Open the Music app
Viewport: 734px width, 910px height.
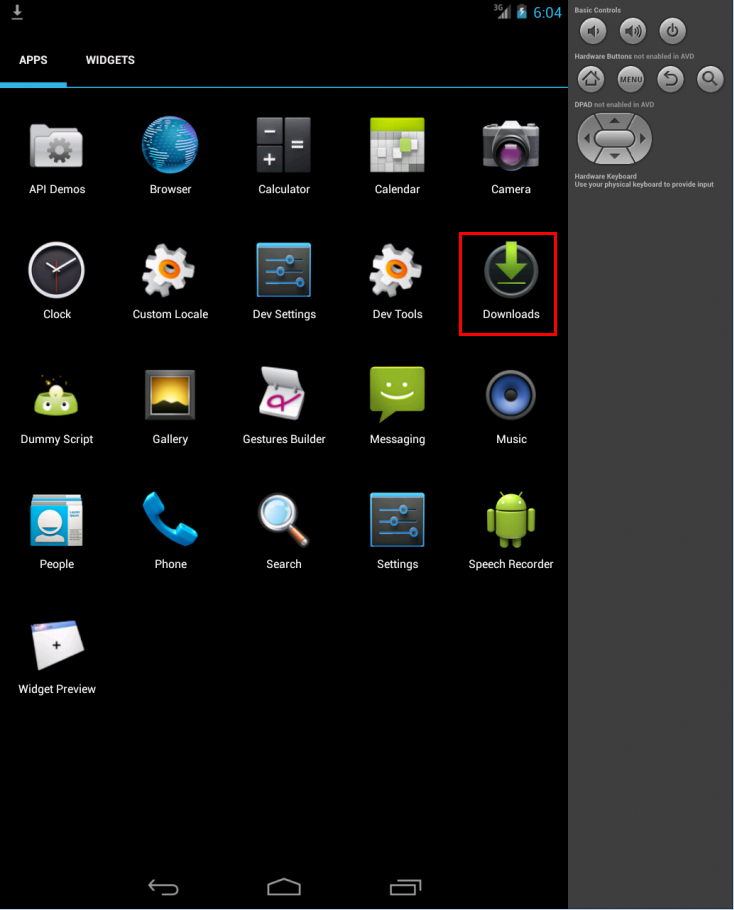(x=511, y=407)
